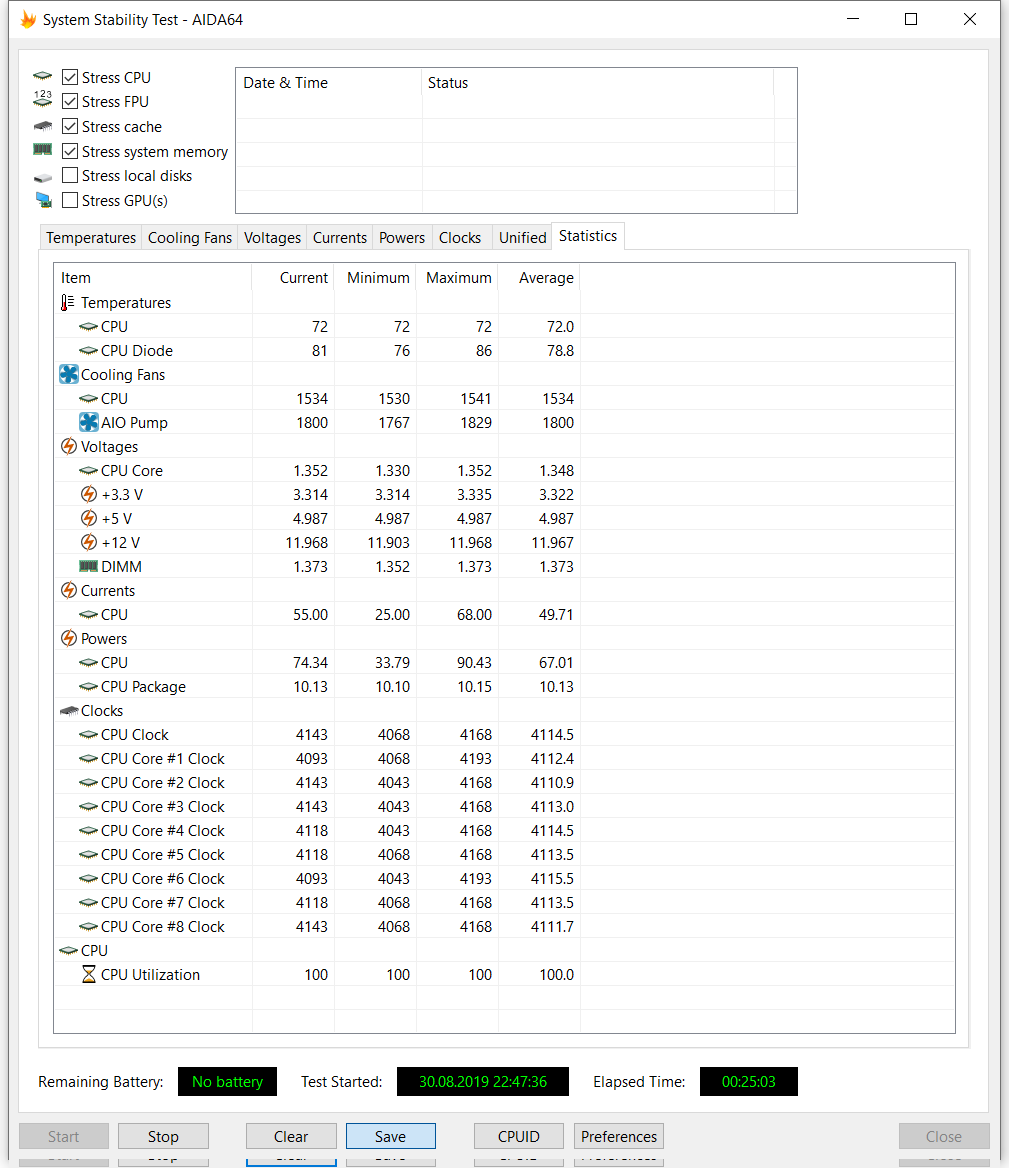This screenshot has width=1009, height=1168.
Task: Click CPU power average 67.01
Action: [x=556, y=662]
